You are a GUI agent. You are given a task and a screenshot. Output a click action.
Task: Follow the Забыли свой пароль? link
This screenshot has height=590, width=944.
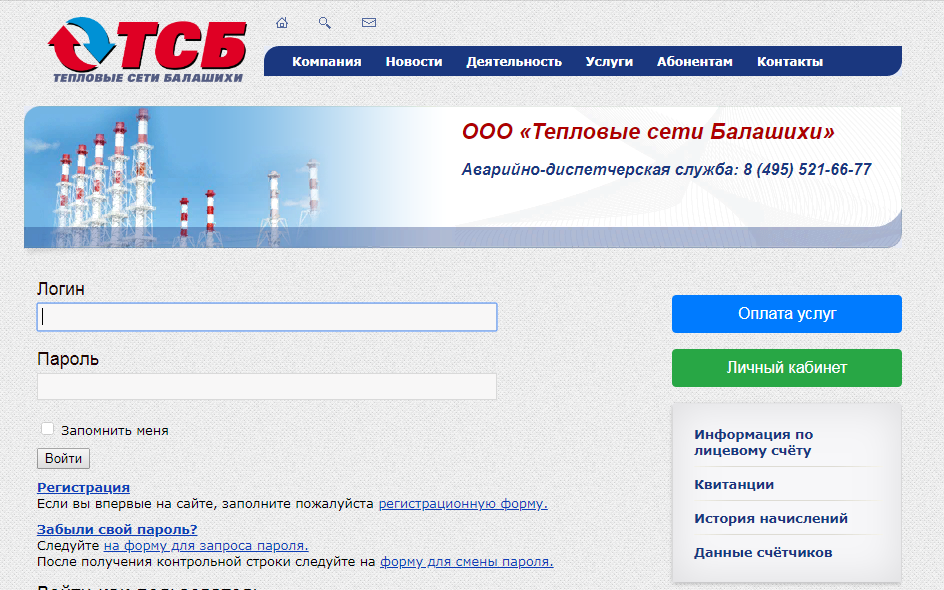[117, 529]
